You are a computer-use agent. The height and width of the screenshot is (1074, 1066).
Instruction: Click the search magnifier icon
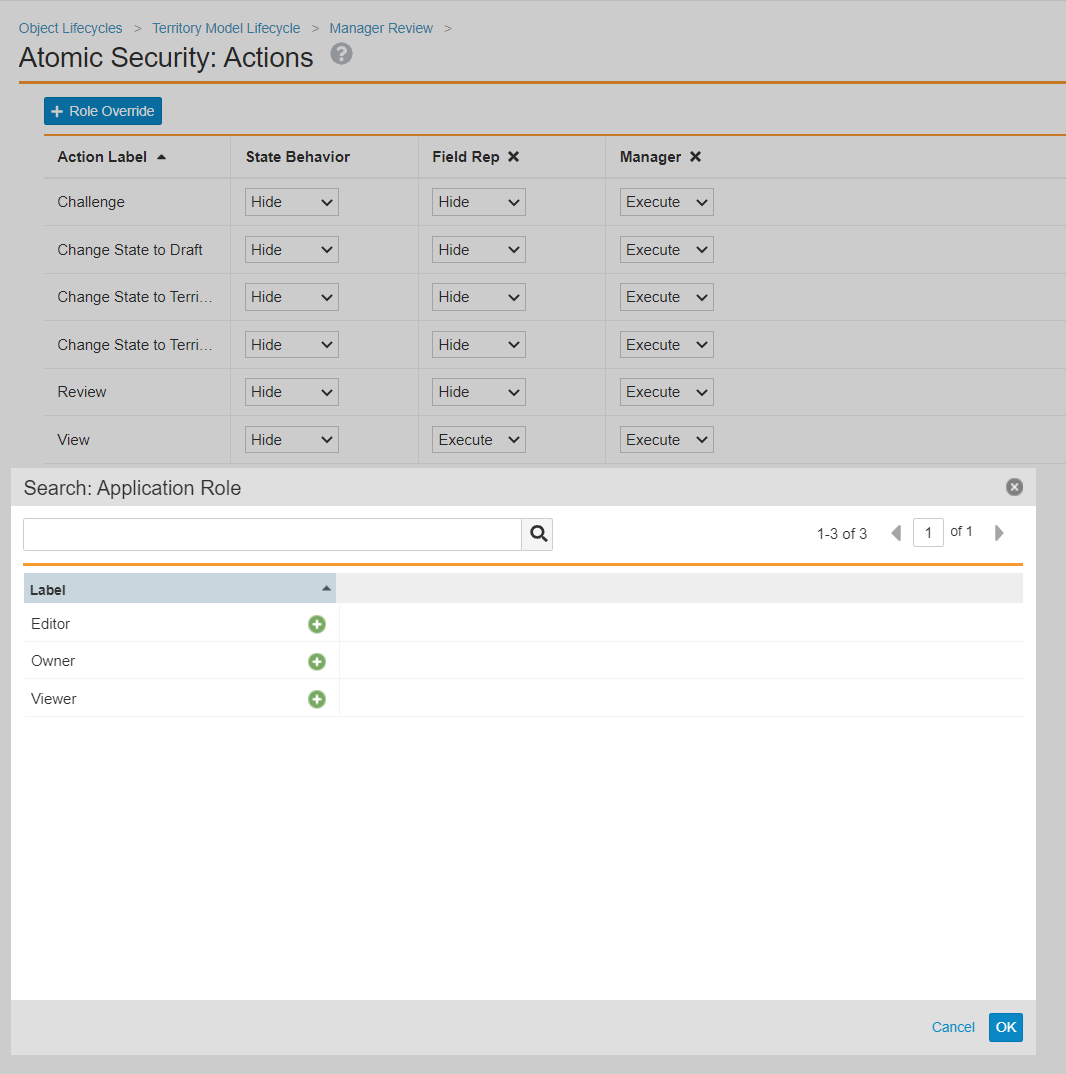pyautogui.click(x=538, y=534)
